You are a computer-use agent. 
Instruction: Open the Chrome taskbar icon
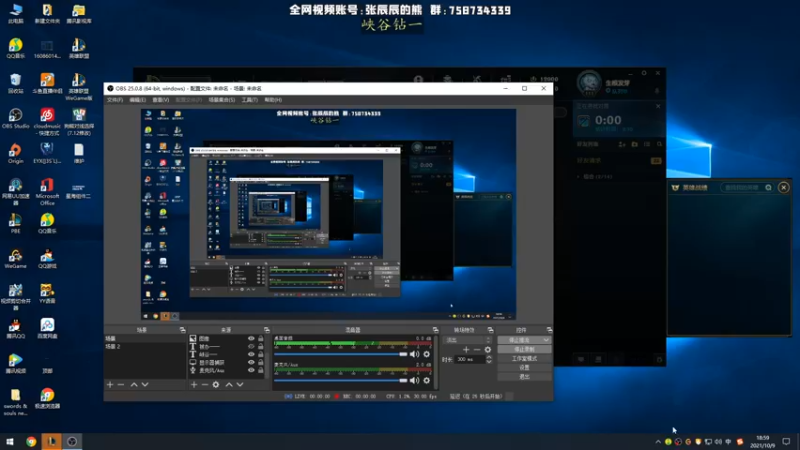point(31,441)
